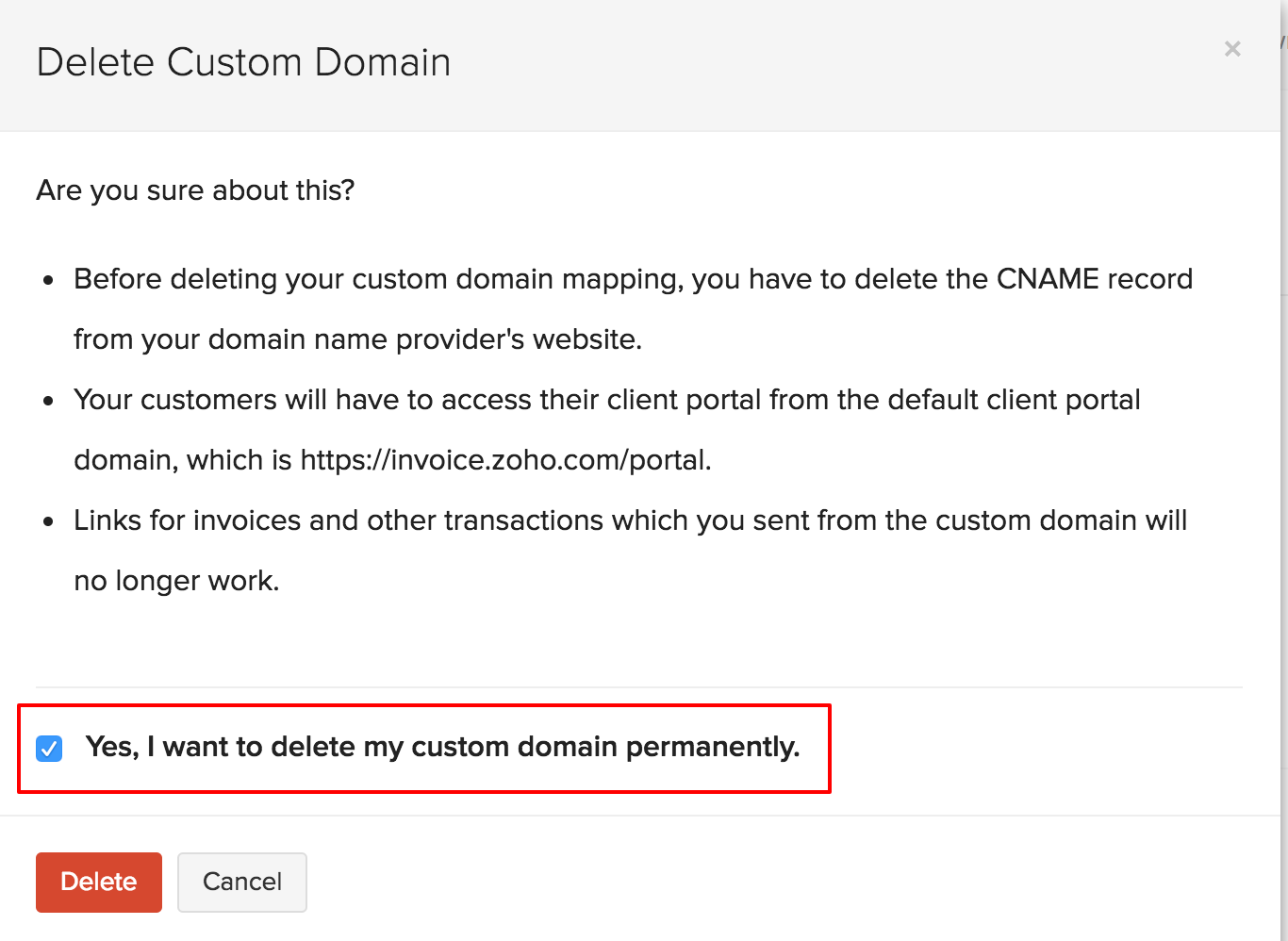This screenshot has height=941, width=1288.
Task: Click the 'no longer work.' line
Action: pyautogui.click(x=176, y=581)
